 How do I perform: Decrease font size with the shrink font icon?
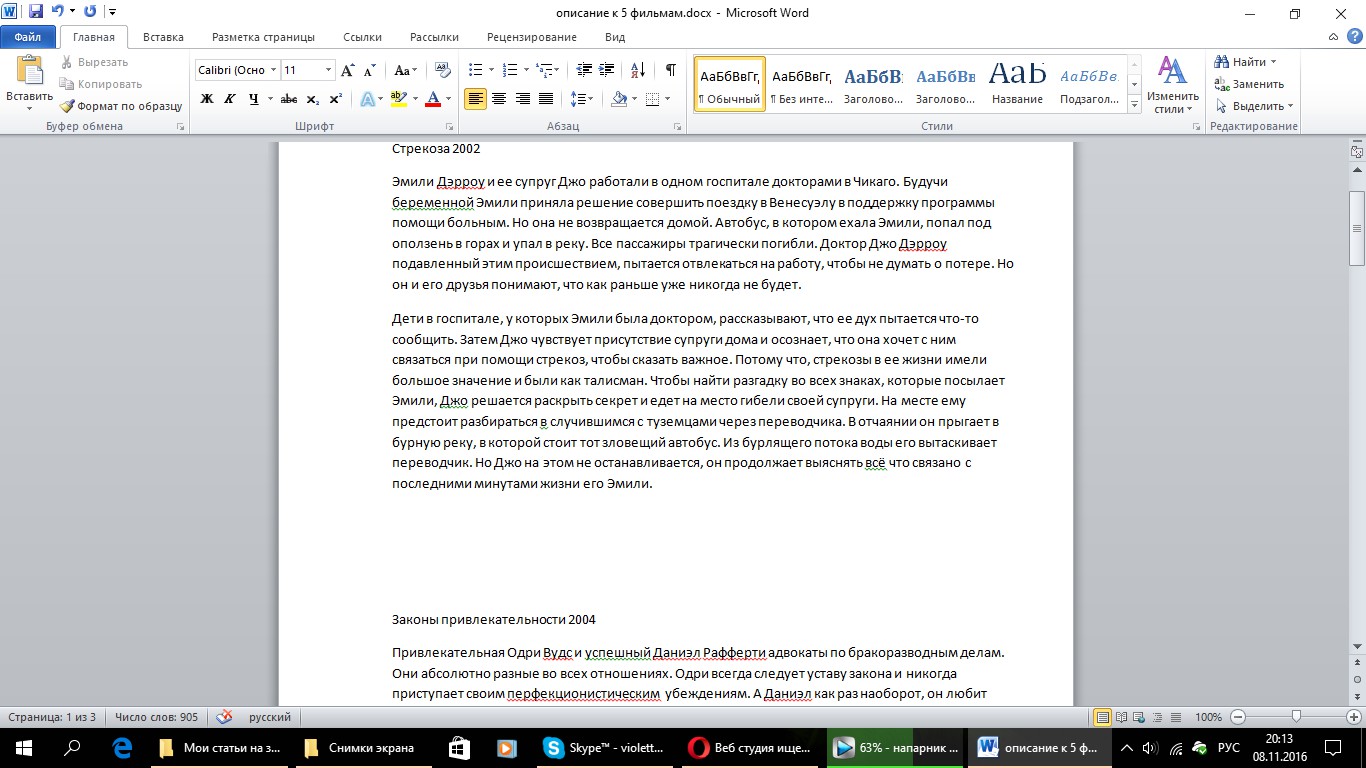(369, 70)
